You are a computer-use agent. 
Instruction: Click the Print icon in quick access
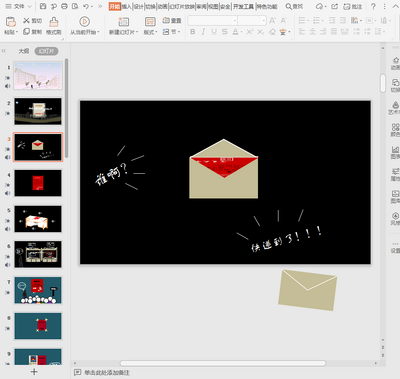pos(64,6)
